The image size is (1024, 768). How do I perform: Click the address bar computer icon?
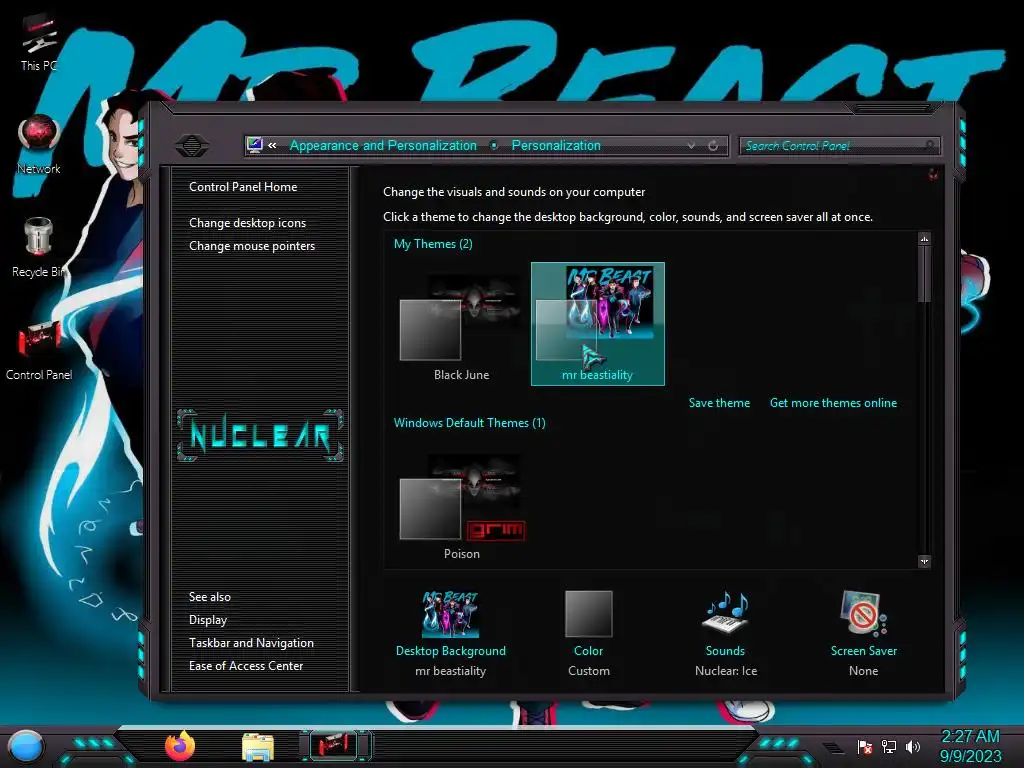tap(255, 145)
